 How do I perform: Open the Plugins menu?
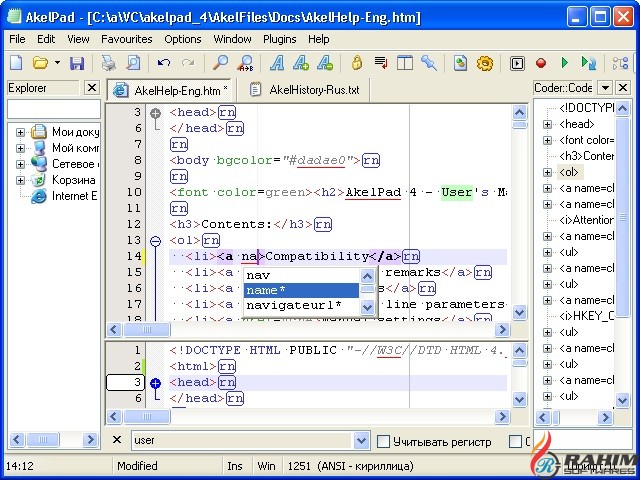point(280,39)
